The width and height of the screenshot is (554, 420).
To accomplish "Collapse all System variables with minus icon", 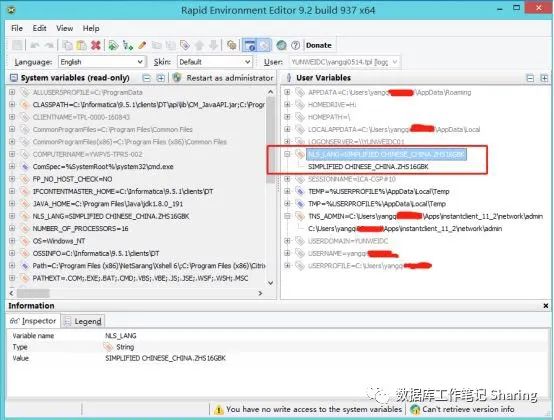I will [146, 78].
